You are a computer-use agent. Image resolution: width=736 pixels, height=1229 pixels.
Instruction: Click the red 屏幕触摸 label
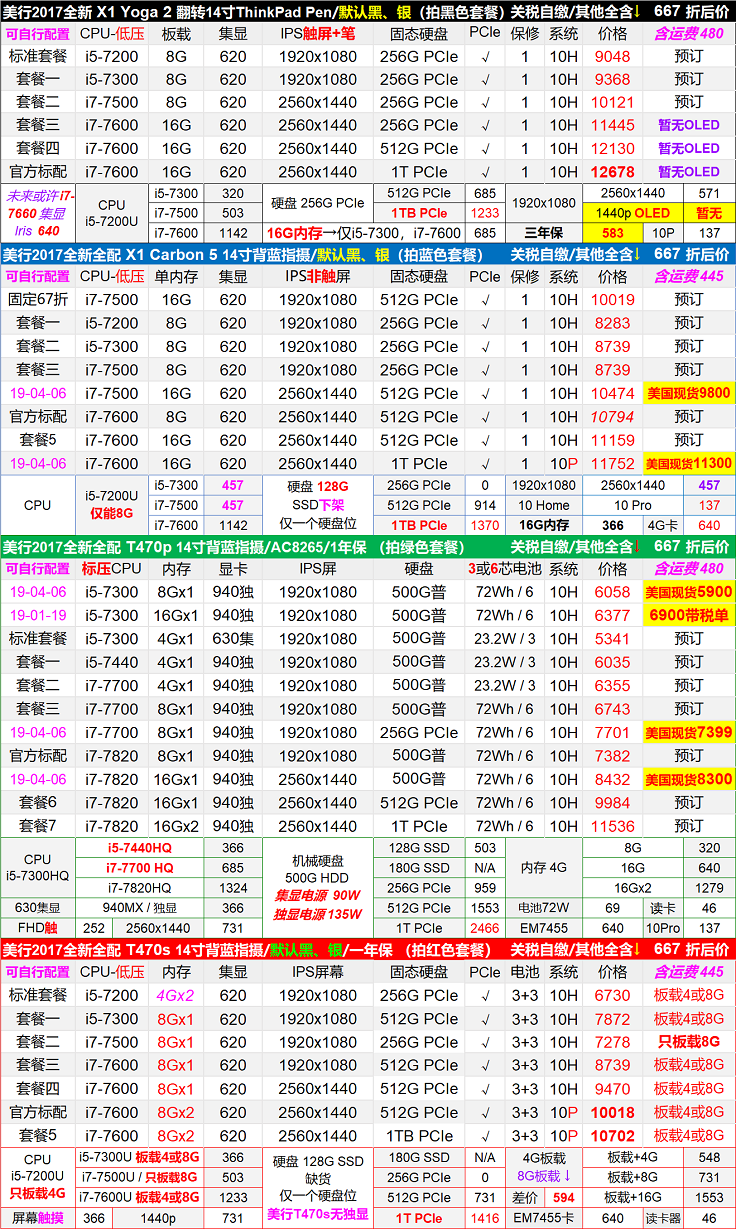pyautogui.click(x=38, y=1218)
